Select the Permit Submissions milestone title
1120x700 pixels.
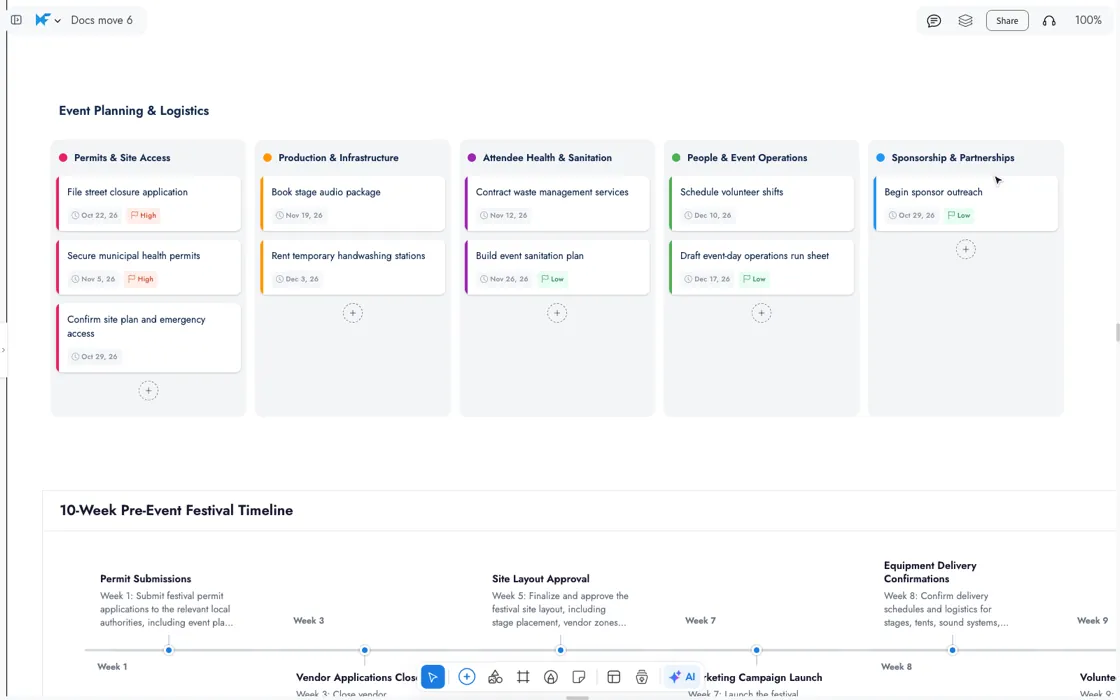pyautogui.click(x=146, y=579)
